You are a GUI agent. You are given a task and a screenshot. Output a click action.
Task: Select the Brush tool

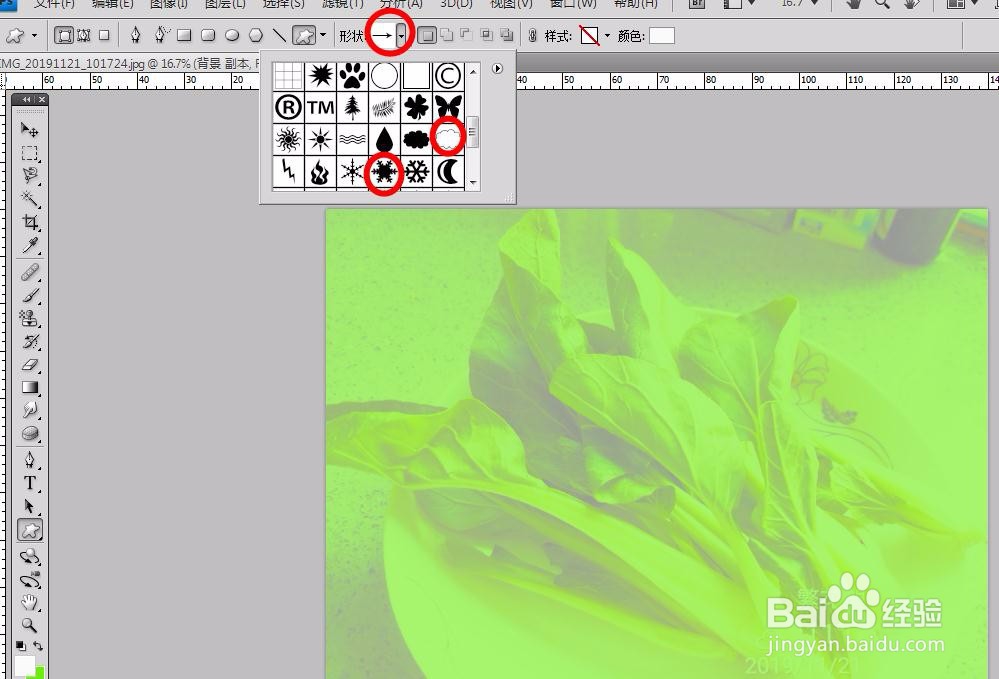click(29, 296)
